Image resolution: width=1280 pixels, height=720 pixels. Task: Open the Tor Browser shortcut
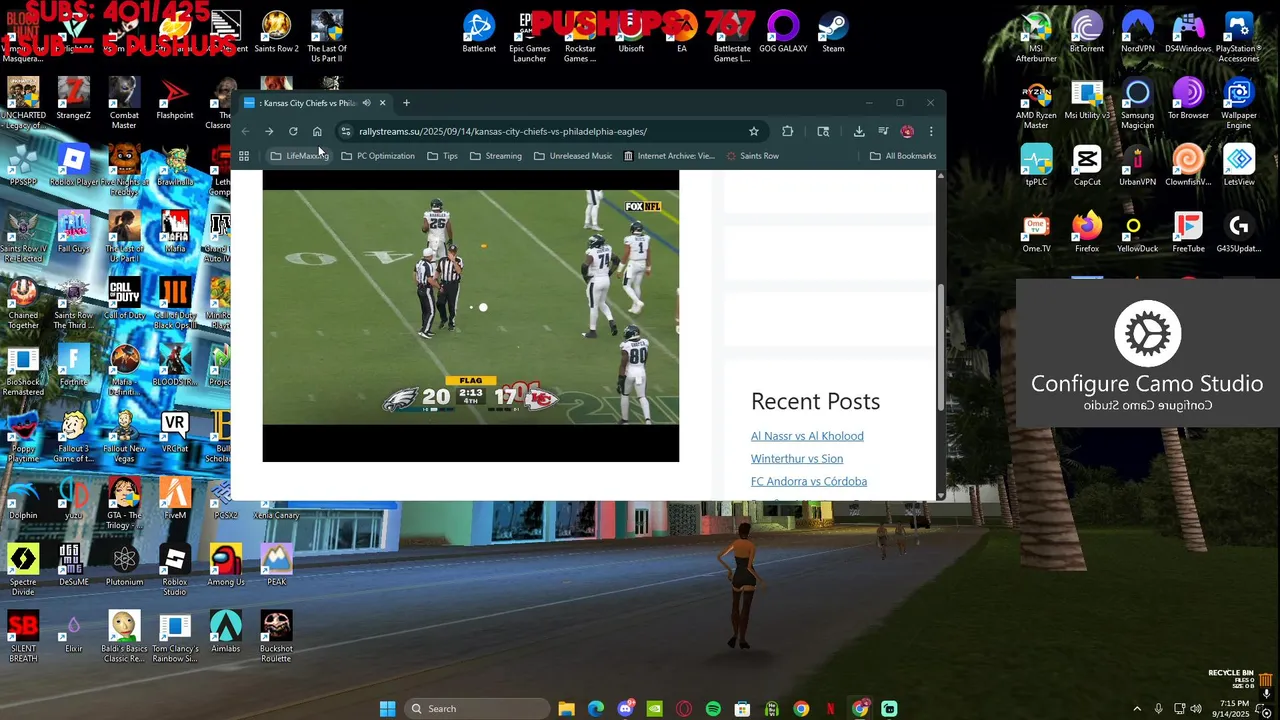coord(1188,100)
